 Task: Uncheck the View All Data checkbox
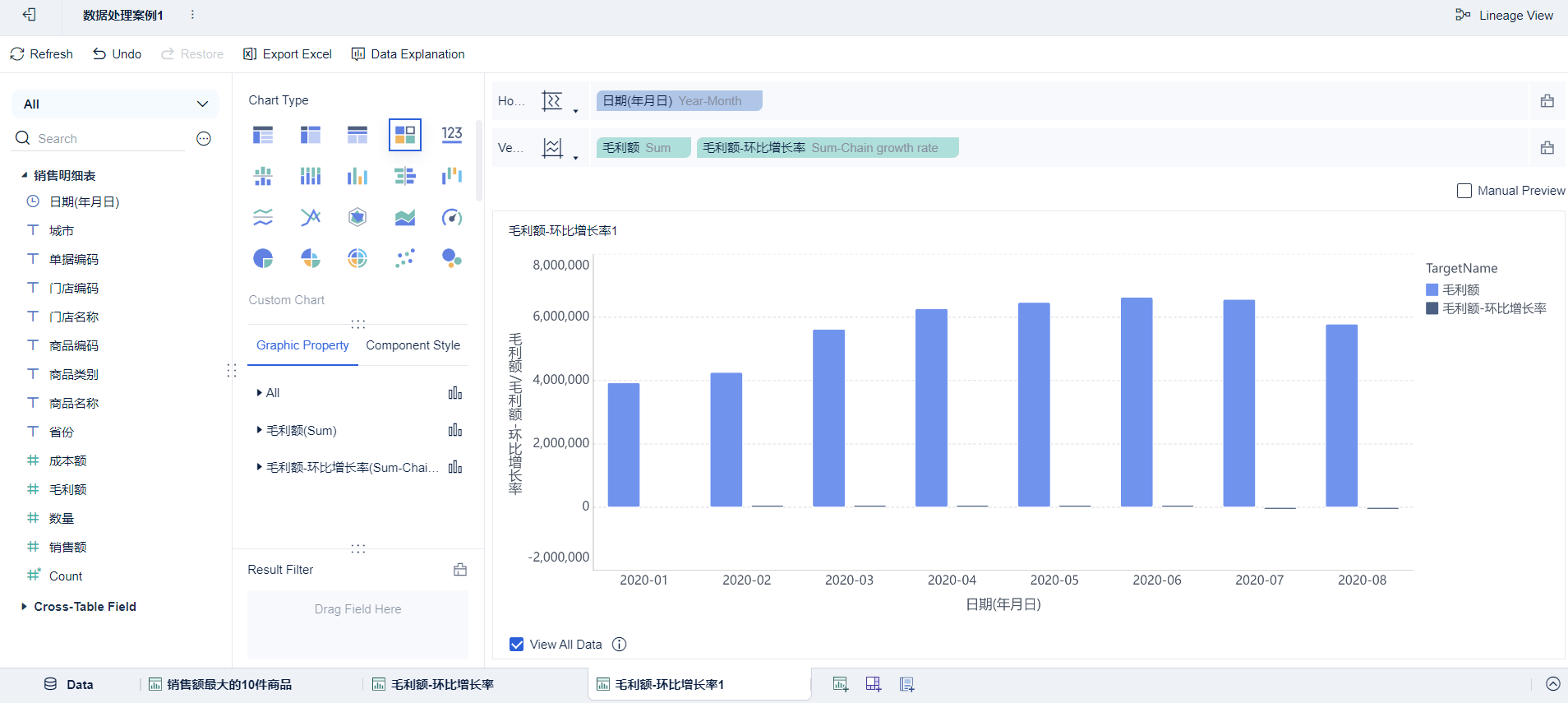coord(517,645)
